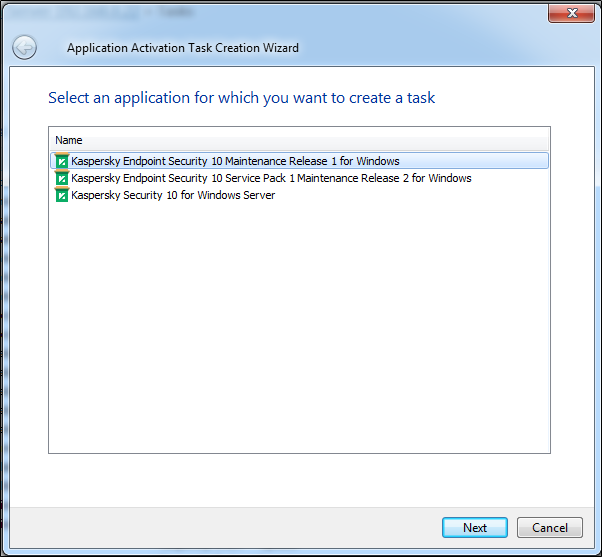Screen dimensions: 602x557
Task: Select "Kaspersky Endpoint Security 10 Maintenance Release 1 for Windows"
Action: 299,161
